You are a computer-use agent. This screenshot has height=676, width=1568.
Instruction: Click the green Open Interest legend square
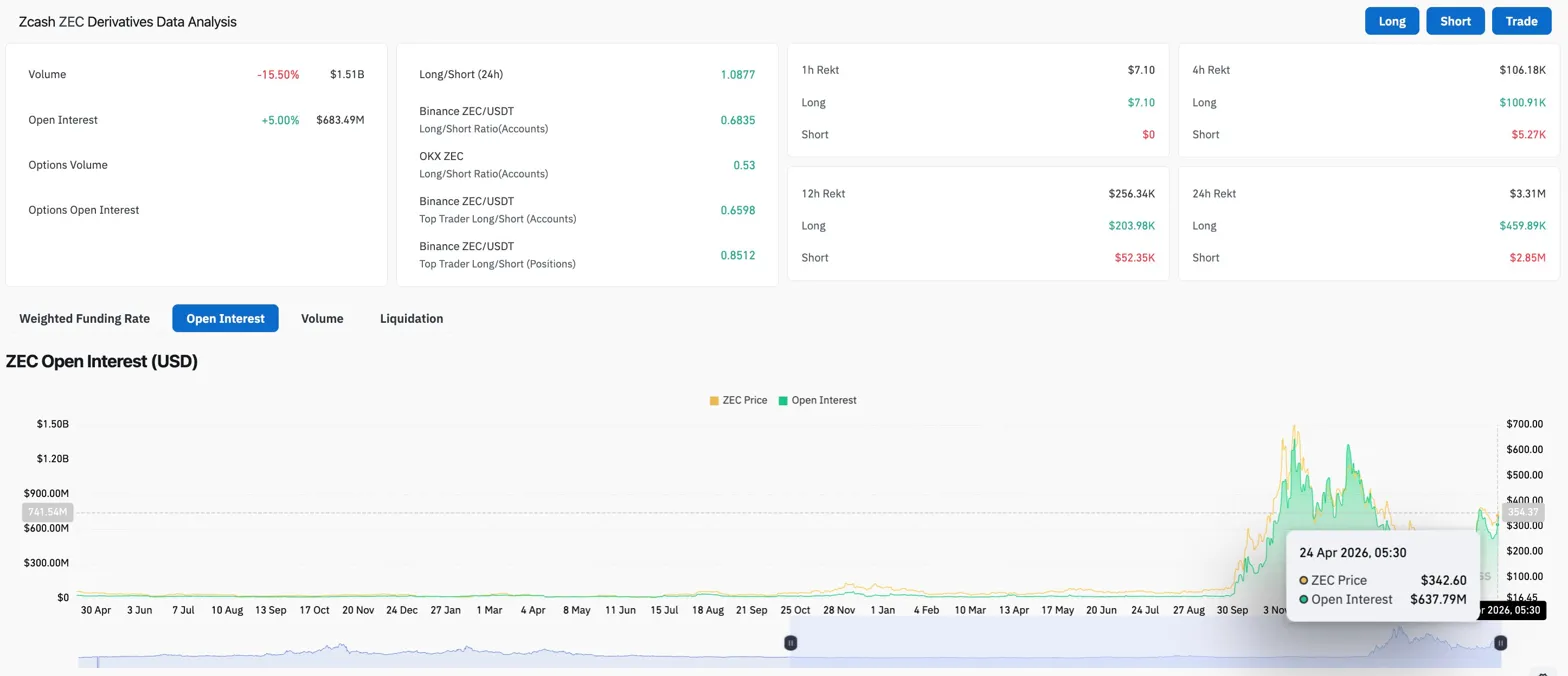point(784,400)
